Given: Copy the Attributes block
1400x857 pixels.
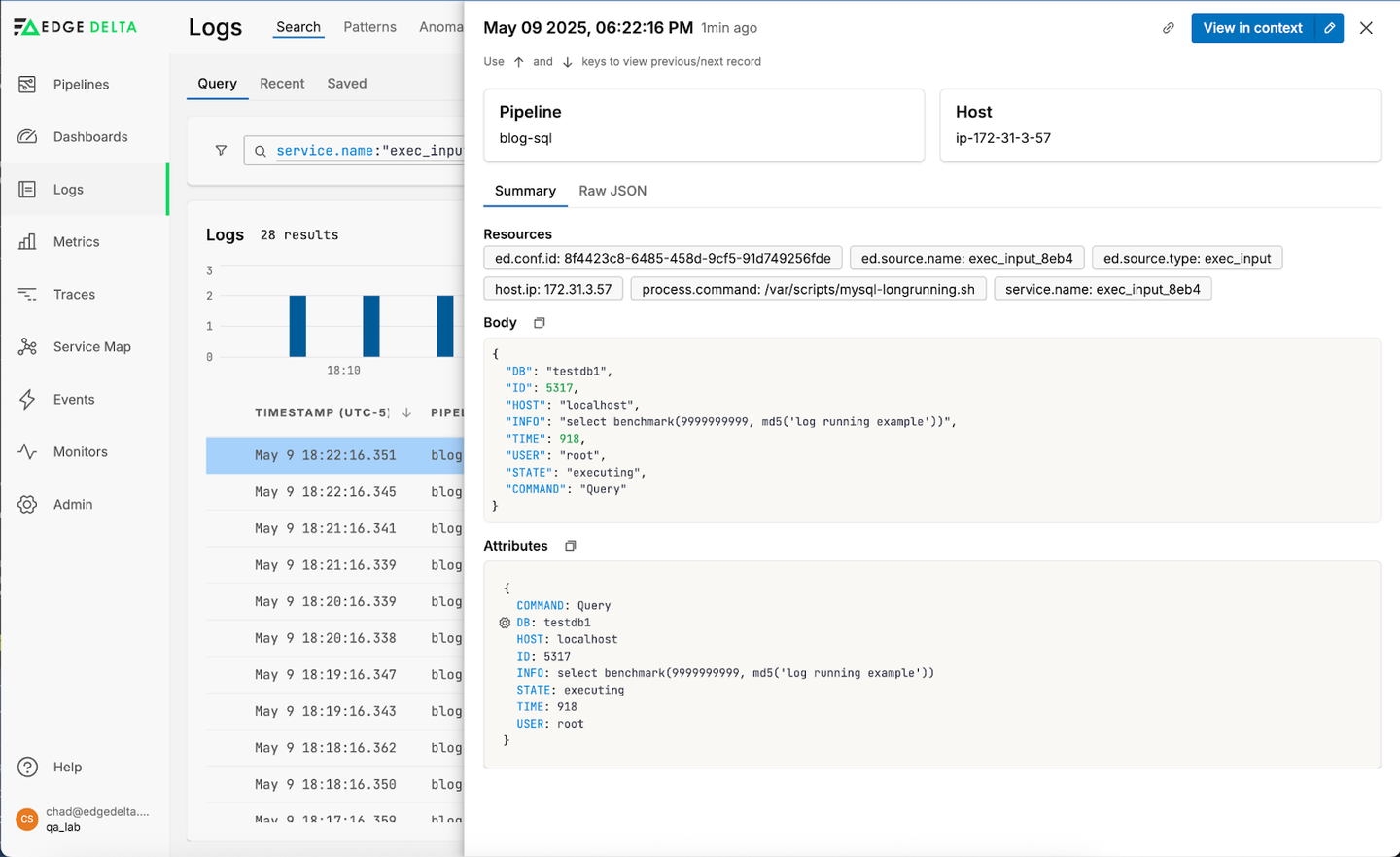Looking at the screenshot, I should pos(571,546).
